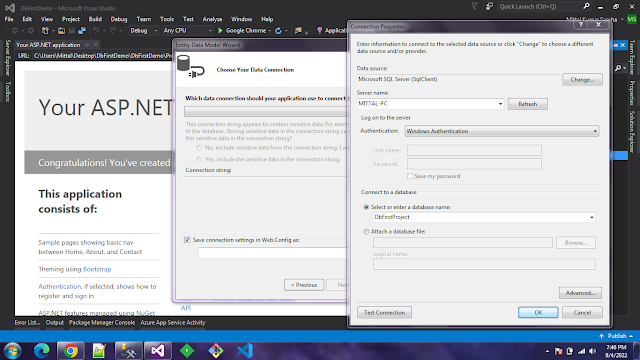This screenshot has width=640, height=360.
Task: Expand the Server name MITTAL-PC dropdown
Action: [500, 104]
